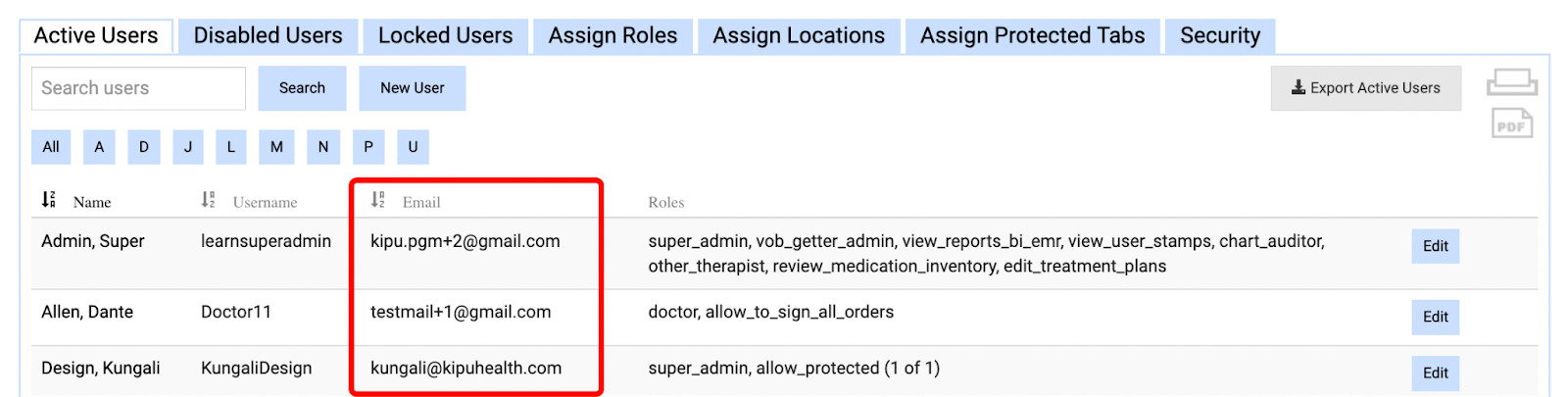Click the Search users input field
Screen dimensions: 1568x397
pyautogui.click(x=138, y=88)
